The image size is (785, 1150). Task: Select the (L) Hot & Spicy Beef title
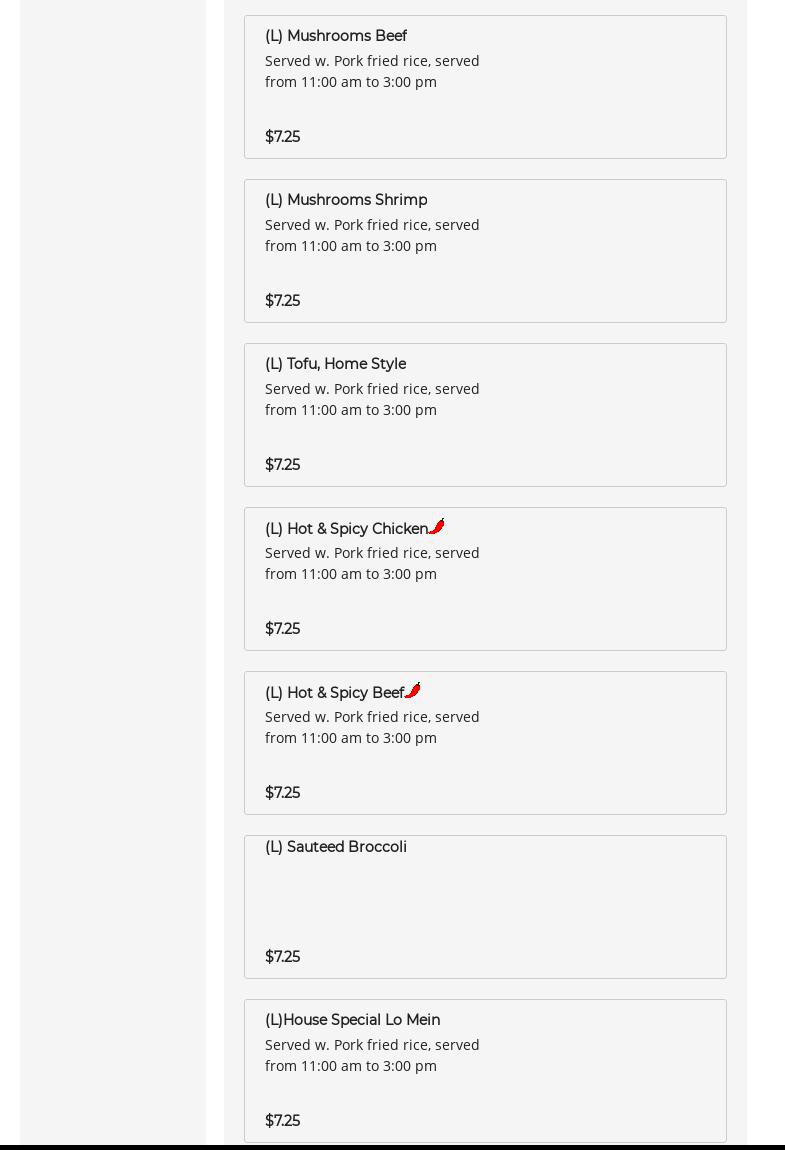click(x=334, y=693)
